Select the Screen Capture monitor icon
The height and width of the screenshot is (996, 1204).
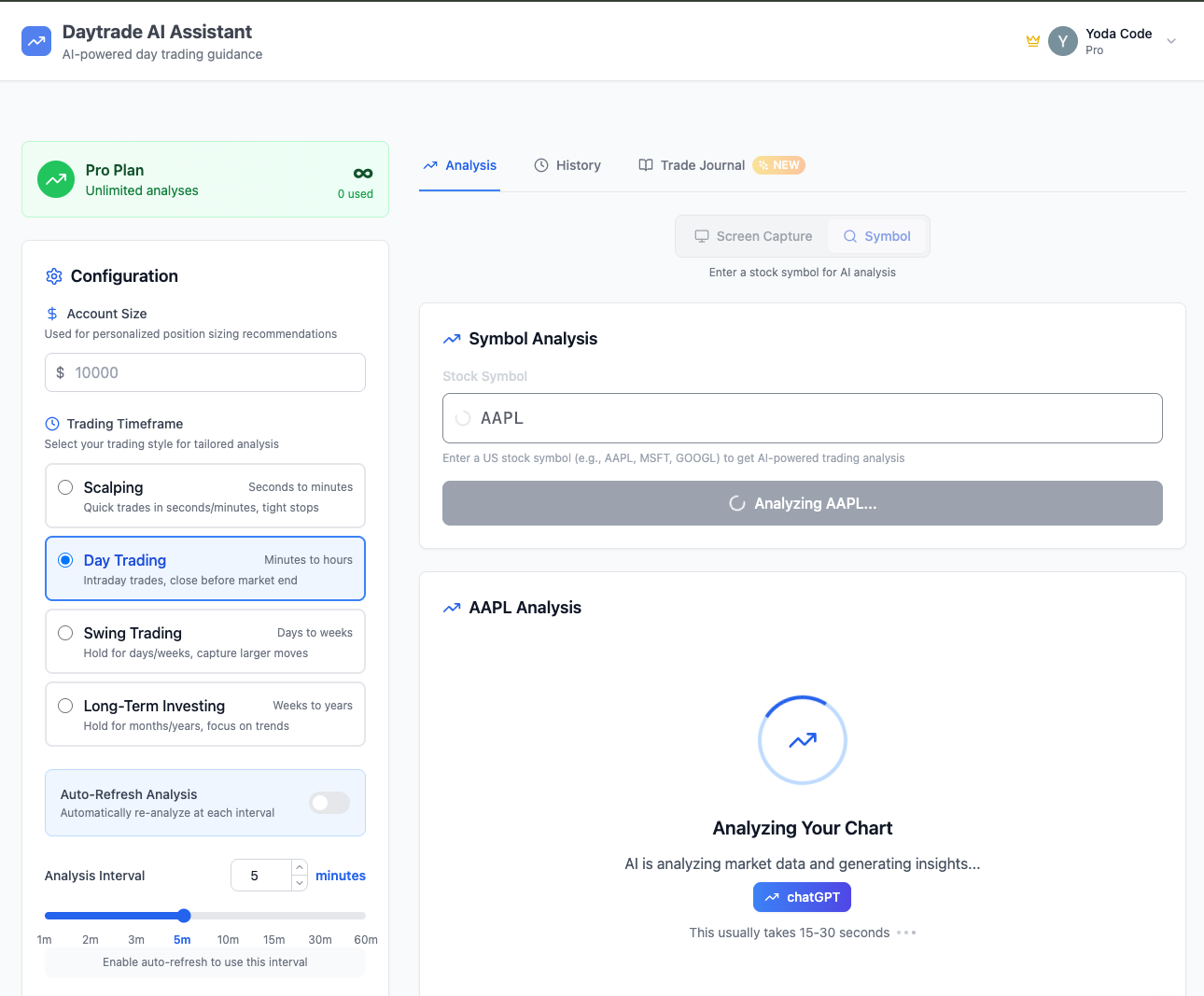(701, 236)
